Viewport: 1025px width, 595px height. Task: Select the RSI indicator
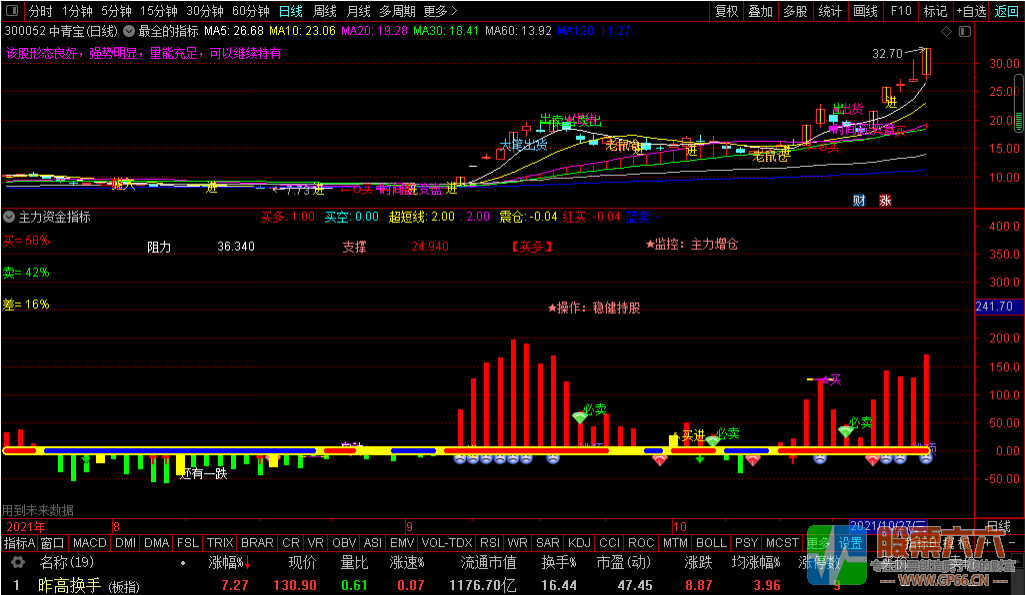point(490,543)
